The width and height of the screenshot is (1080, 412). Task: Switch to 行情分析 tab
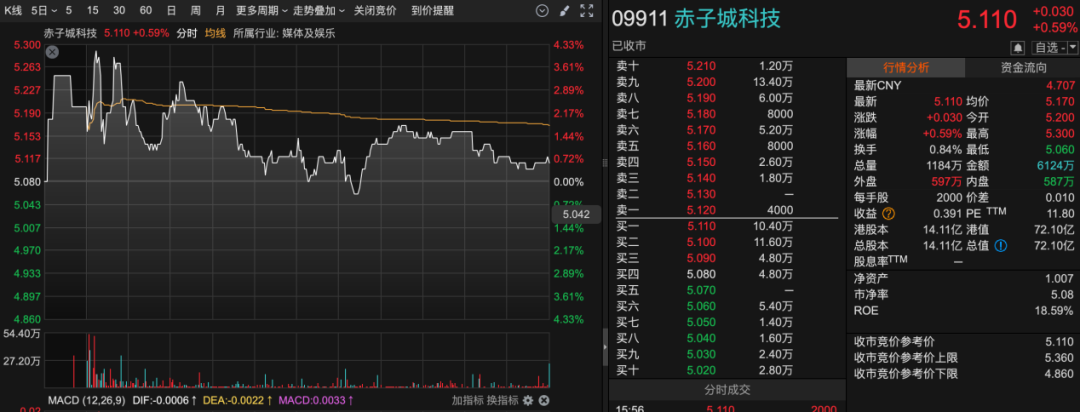(905, 68)
